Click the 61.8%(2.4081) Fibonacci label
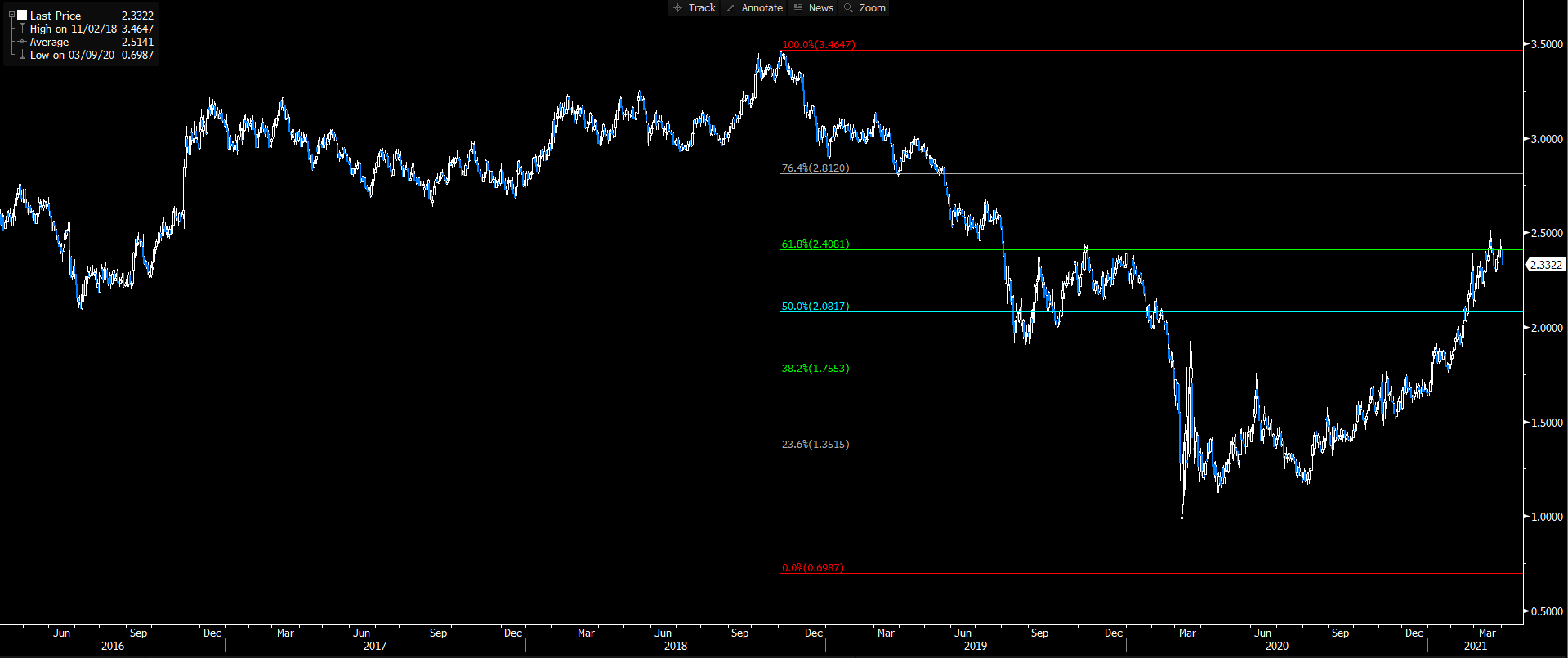The width and height of the screenshot is (1568, 658). click(815, 244)
